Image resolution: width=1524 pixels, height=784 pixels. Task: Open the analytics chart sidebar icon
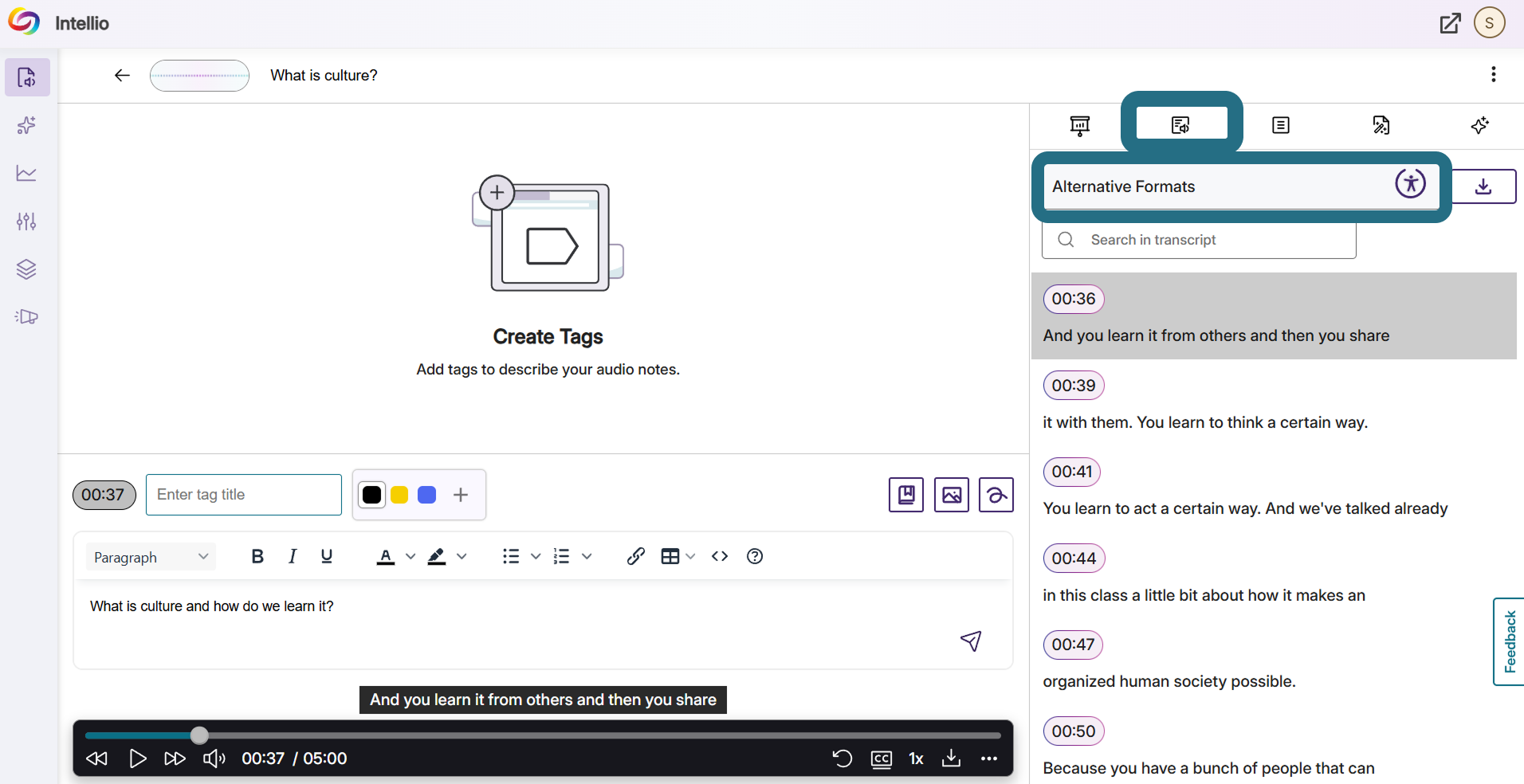[x=26, y=173]
